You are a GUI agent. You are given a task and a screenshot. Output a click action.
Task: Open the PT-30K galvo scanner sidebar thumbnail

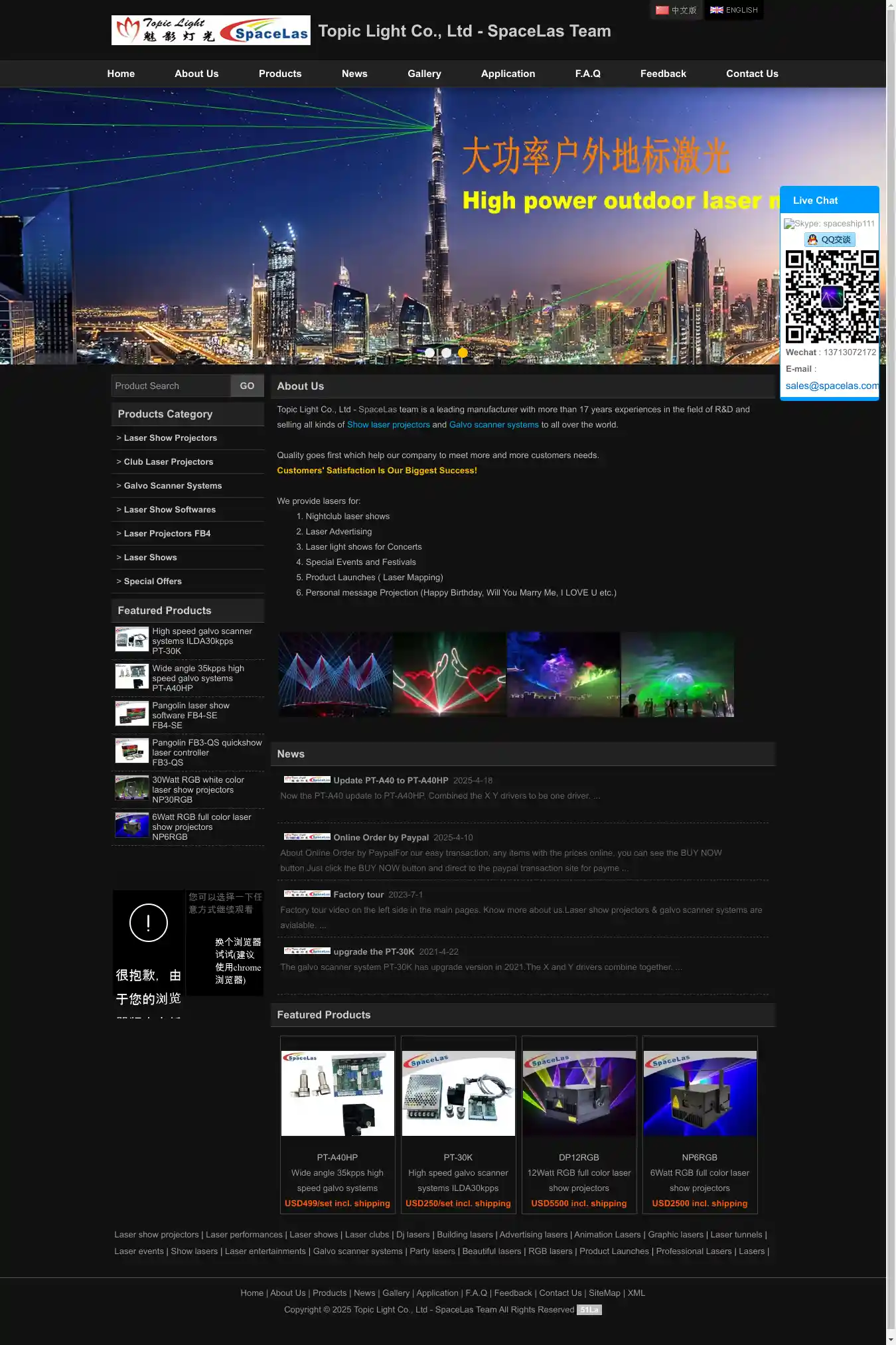[131, 640]
